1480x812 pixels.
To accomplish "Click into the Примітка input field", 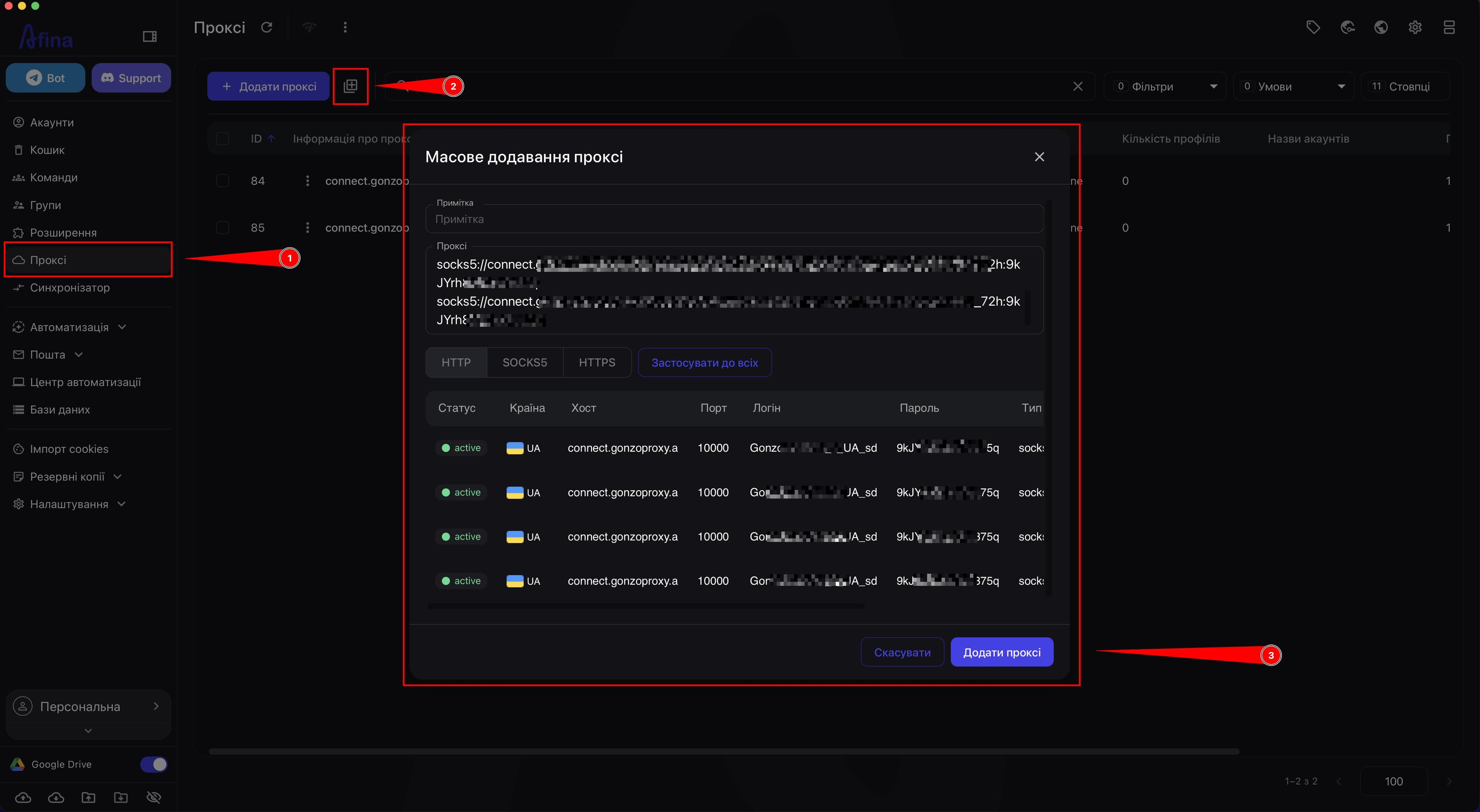I will [734, 219].
